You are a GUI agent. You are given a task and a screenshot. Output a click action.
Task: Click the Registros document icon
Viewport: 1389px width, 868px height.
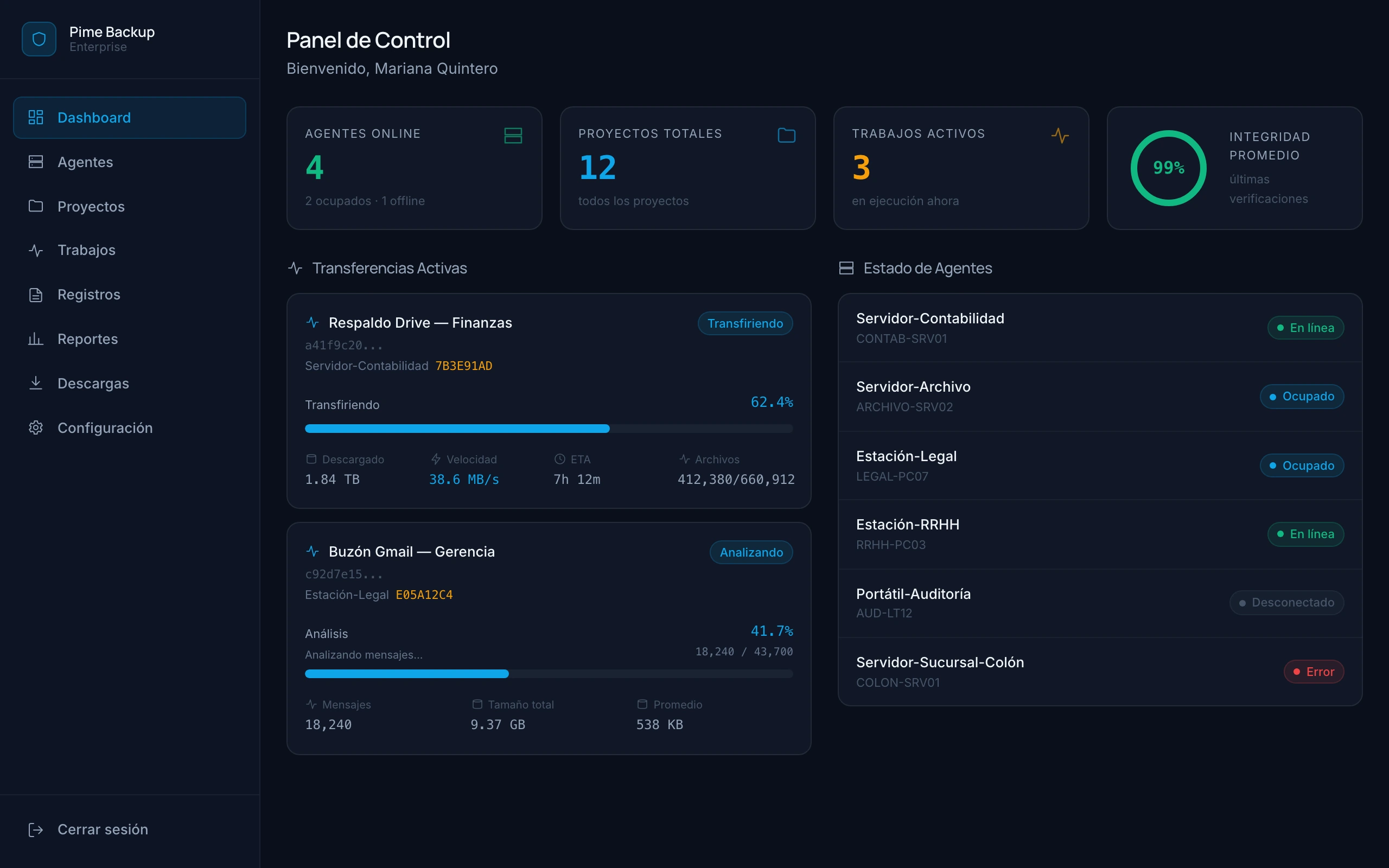36,295
